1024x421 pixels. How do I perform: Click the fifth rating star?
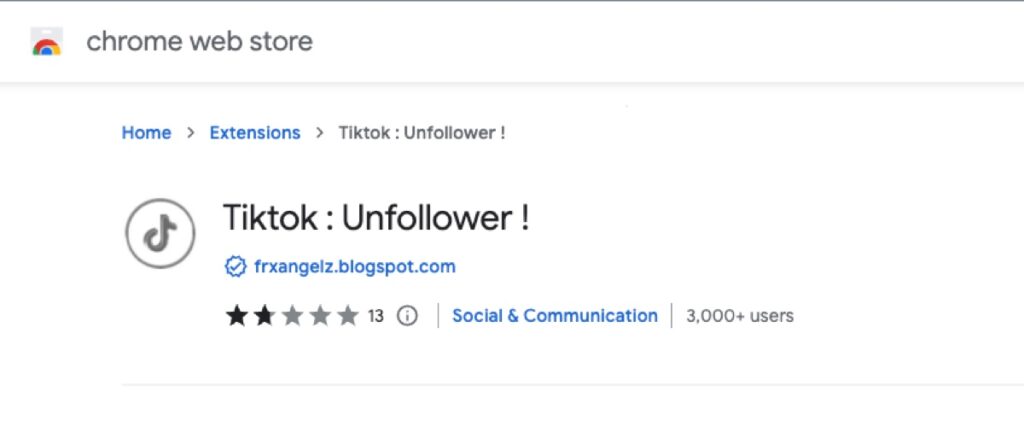pyautogui.click(x=348, y=316)
